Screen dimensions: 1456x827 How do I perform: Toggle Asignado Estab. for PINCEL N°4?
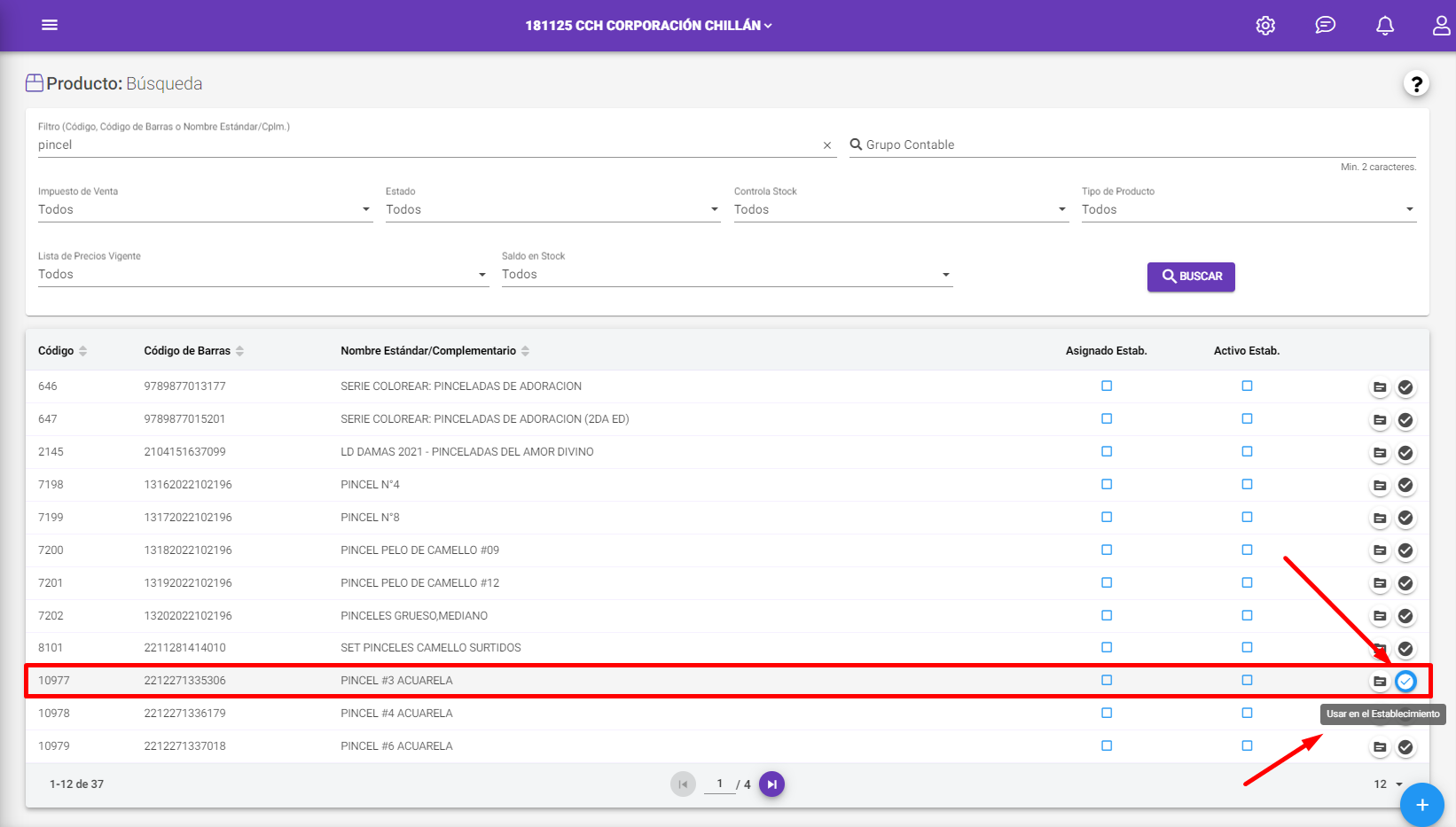click(1107, 485)
